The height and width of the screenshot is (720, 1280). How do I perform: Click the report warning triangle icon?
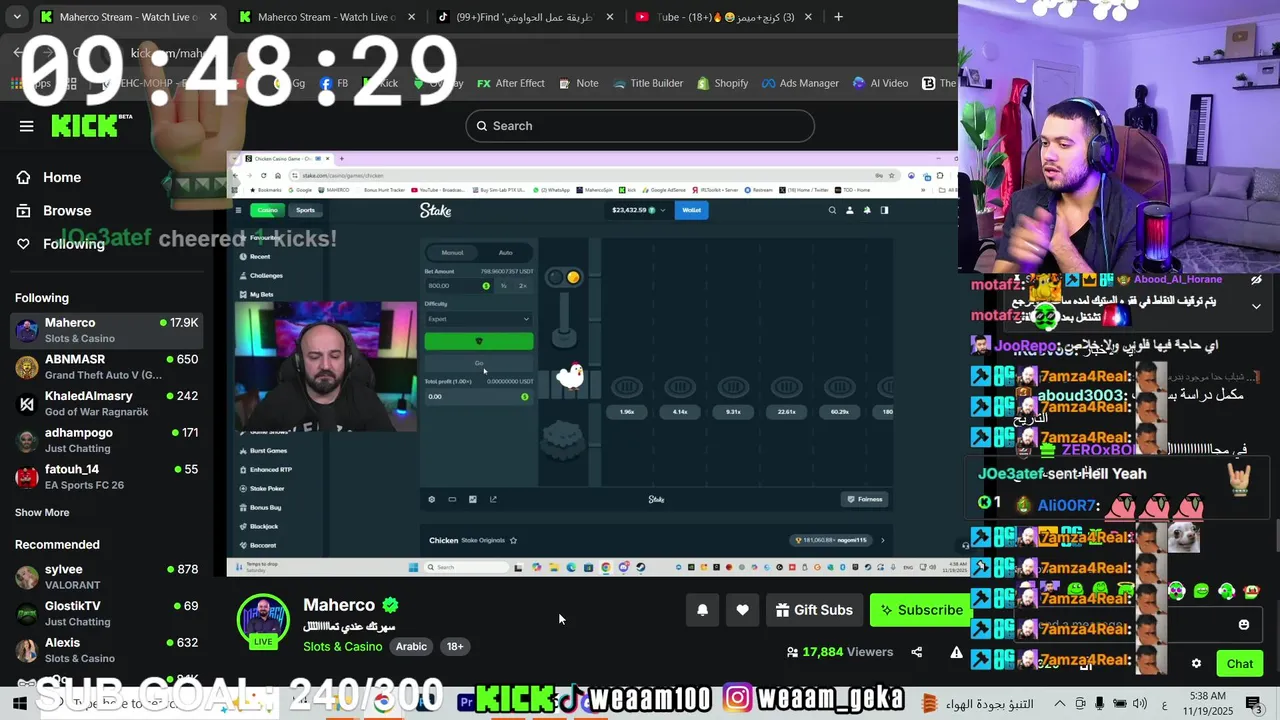(956, 652)
